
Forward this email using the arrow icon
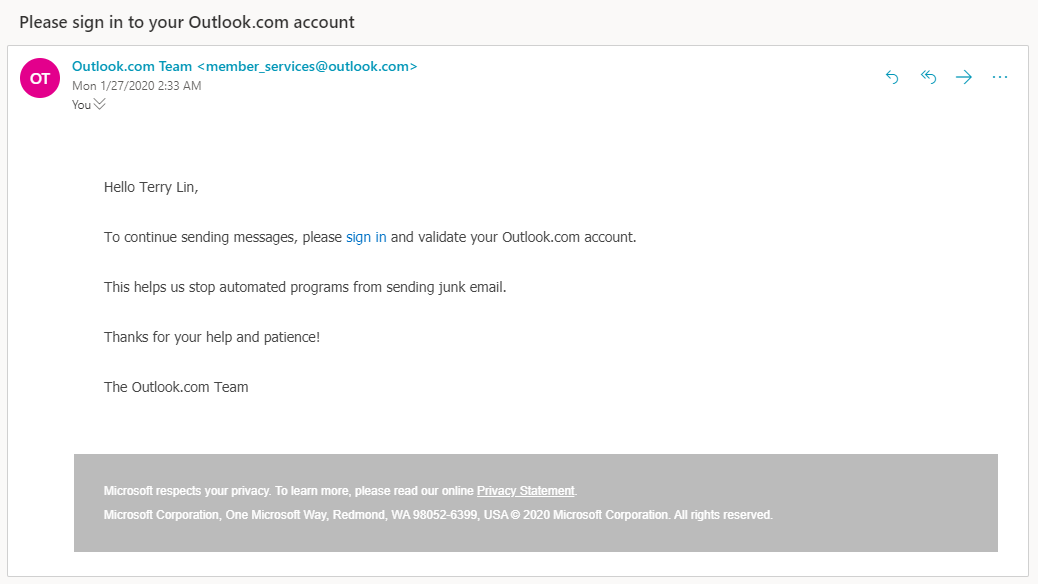click(x=964, y=78)
